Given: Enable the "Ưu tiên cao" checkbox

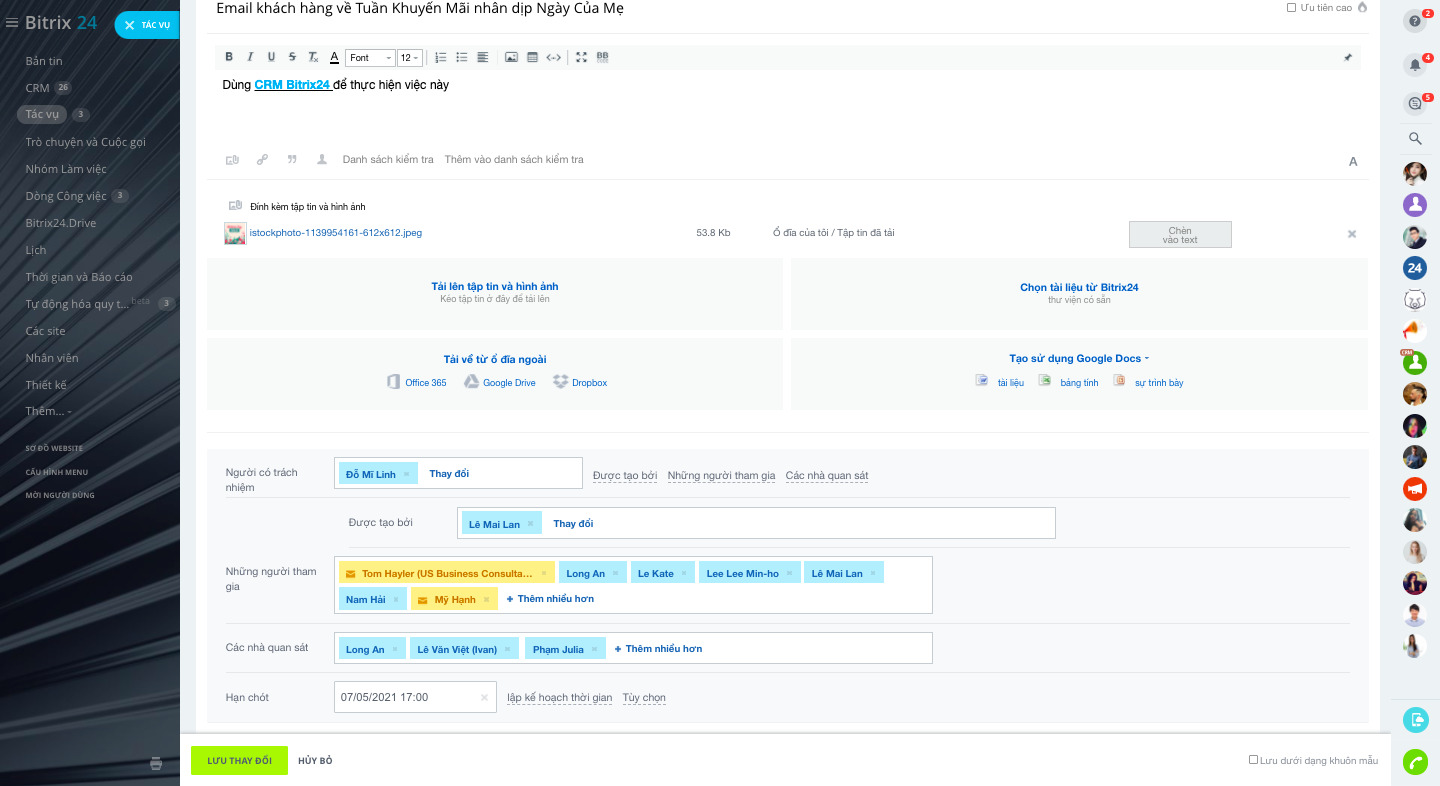Looking at the screenshot, I should point(1292,8).
